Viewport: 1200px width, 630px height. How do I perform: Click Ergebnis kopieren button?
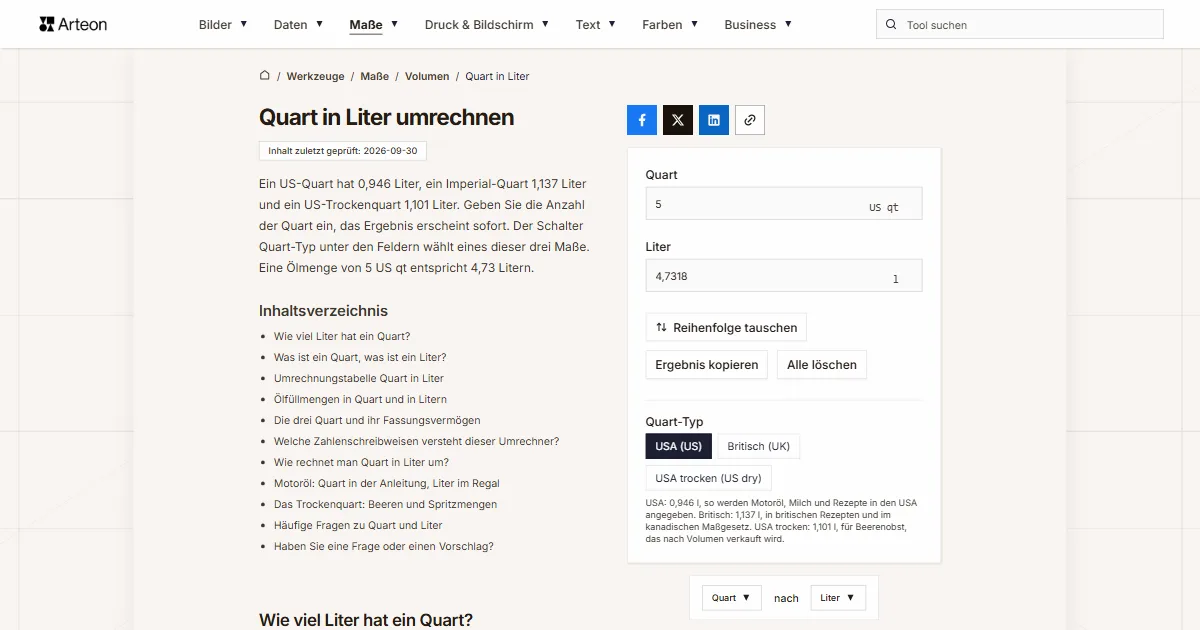tap(707, 365)
